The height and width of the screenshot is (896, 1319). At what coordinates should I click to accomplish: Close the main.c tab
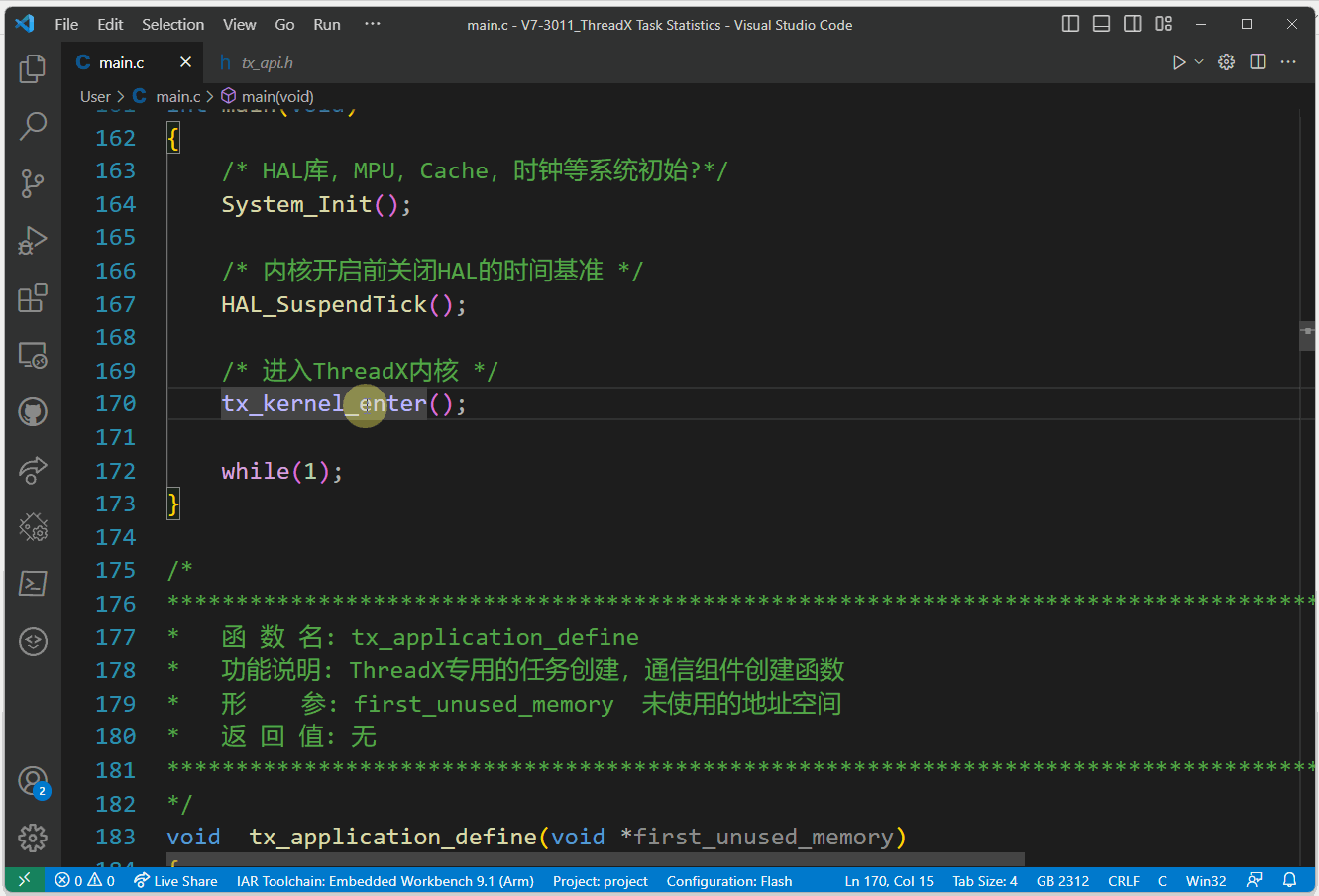[x=185, y=62]
